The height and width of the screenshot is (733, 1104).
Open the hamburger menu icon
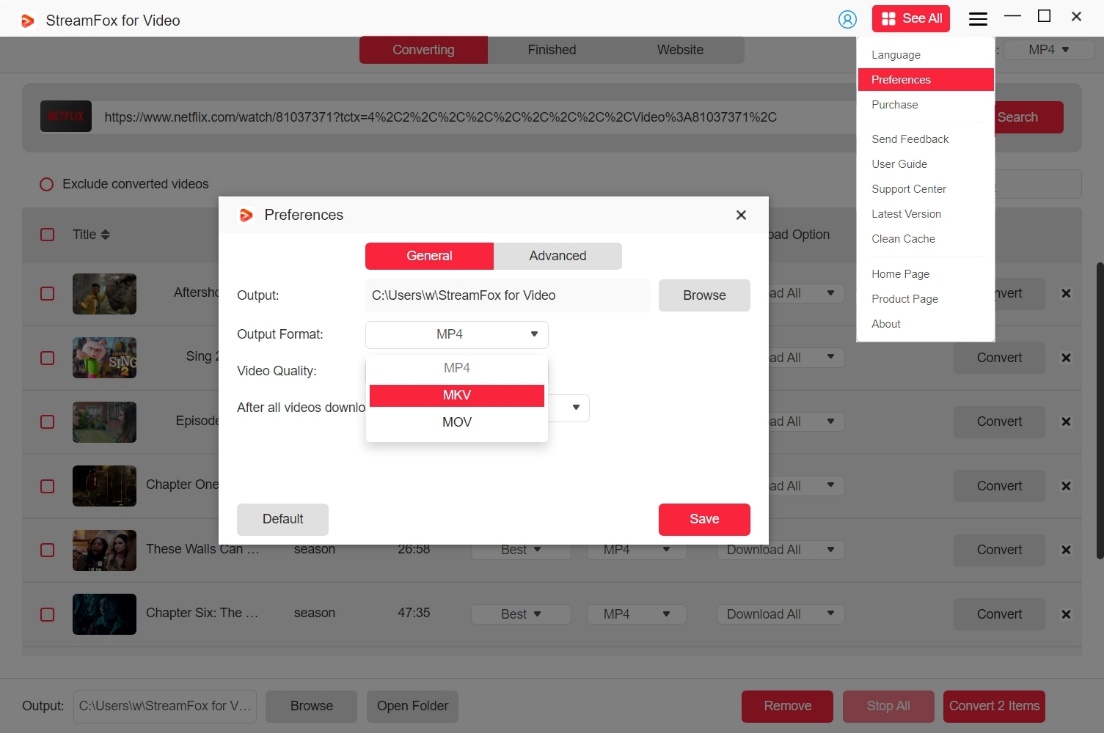click(x=977, y=19)
